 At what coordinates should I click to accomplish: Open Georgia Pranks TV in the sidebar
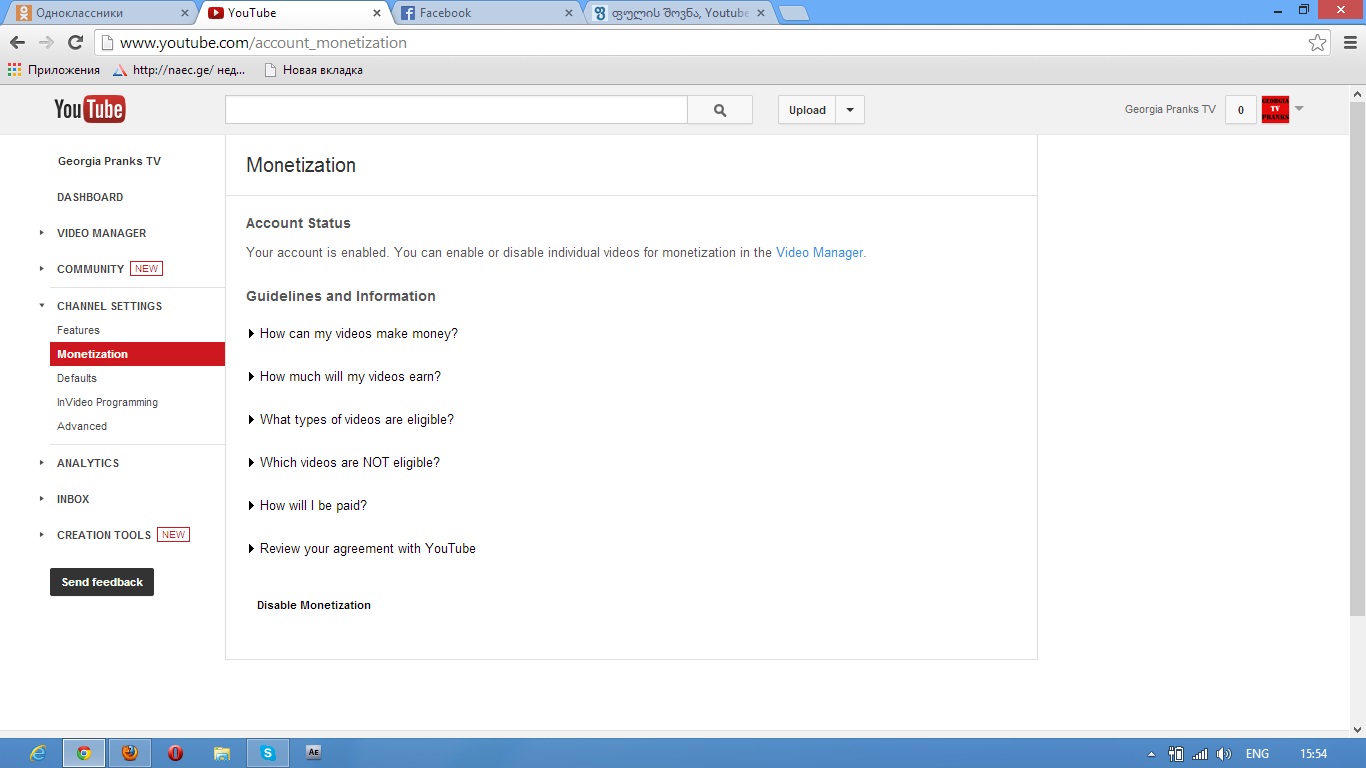click(109, 161)
